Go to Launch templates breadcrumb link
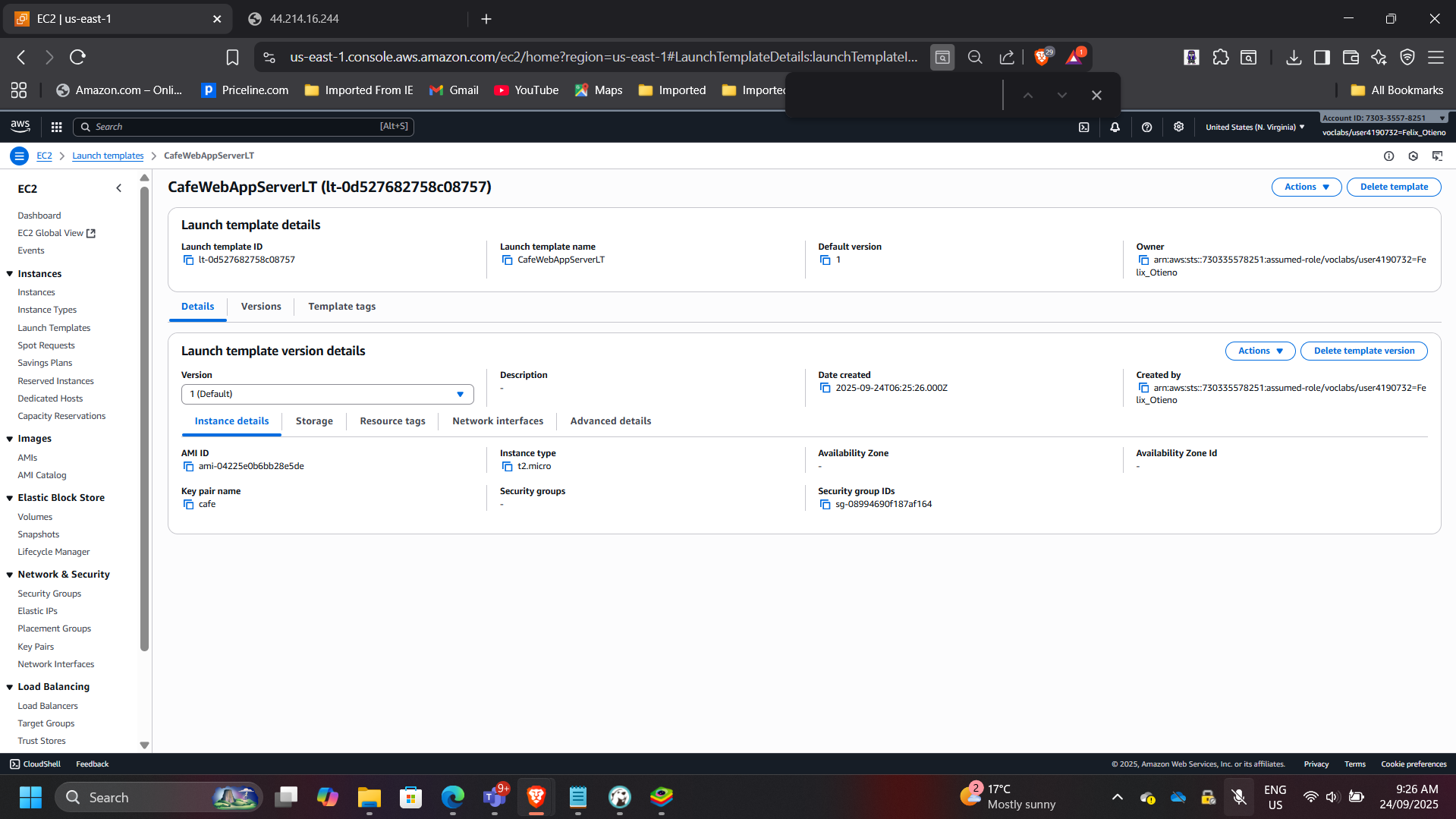The width and height of the screenshot is (1456, 819). click(x=108, y=156)
